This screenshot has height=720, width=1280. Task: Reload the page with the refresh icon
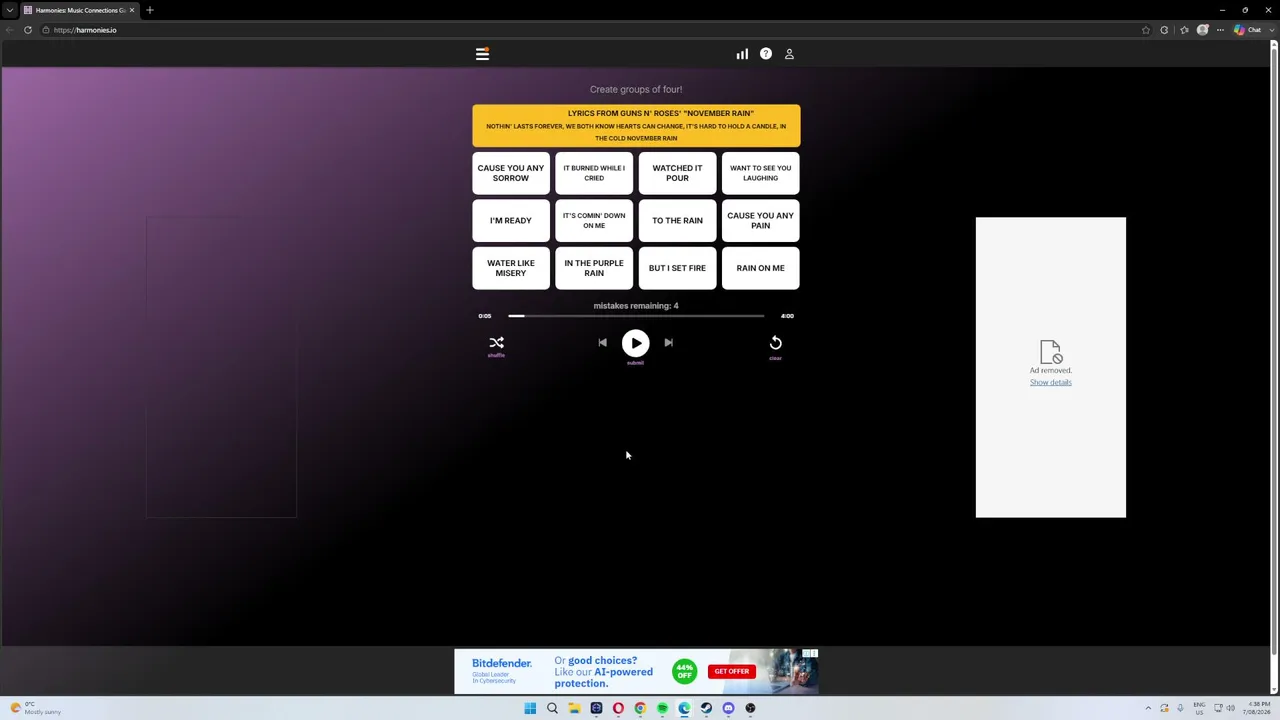[28, 30]
